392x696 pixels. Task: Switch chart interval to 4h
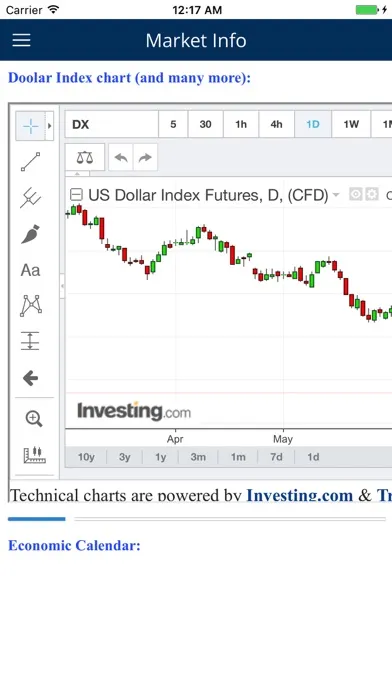pos(277,124)
